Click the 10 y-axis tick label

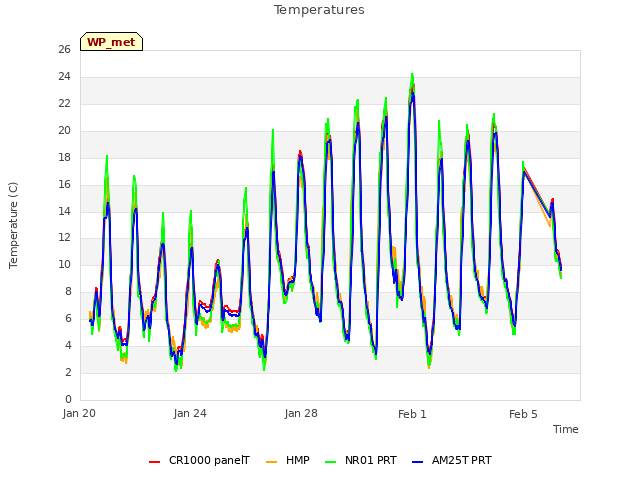(64, 264)
